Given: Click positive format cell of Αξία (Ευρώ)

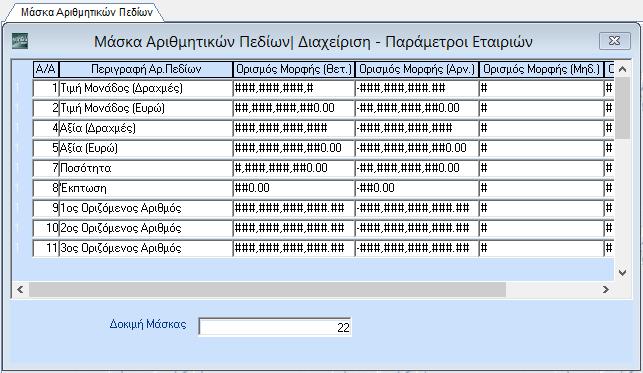Looking at the screenshot, I should [x=294, y=148].
